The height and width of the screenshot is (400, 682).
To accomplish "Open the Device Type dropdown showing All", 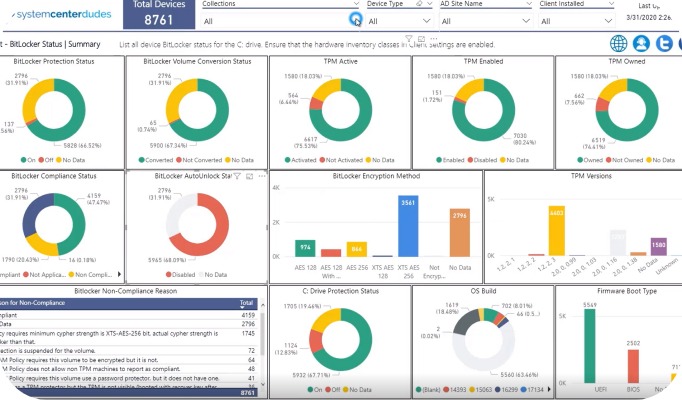I will tap(399, 21).
